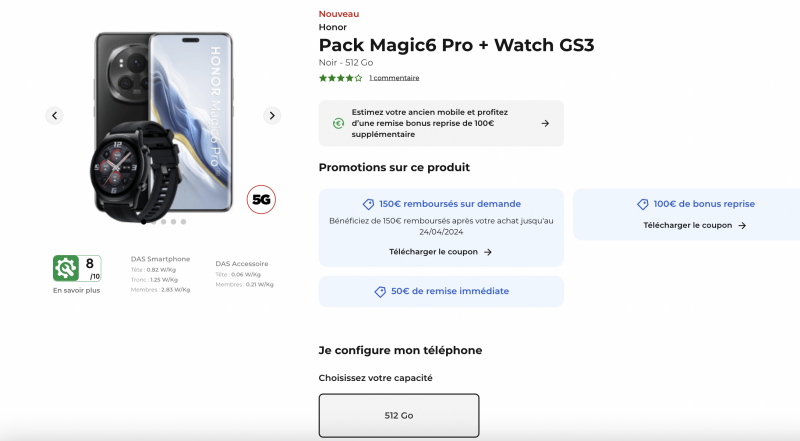
Task: Advance to next product image
Action: [x=272, y=115]
